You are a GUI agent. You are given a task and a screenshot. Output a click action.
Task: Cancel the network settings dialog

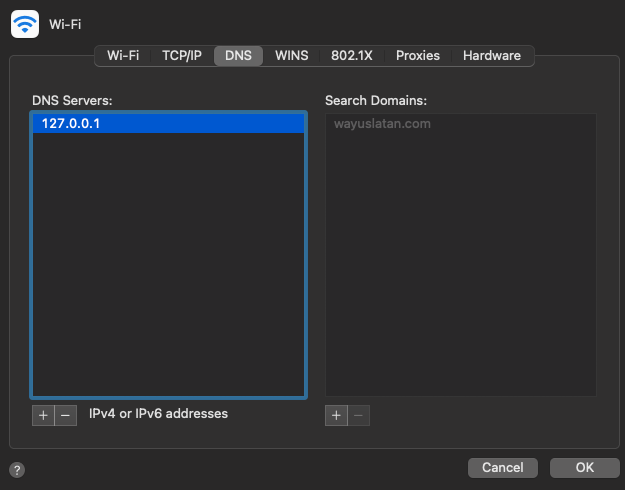pos(503,467)
